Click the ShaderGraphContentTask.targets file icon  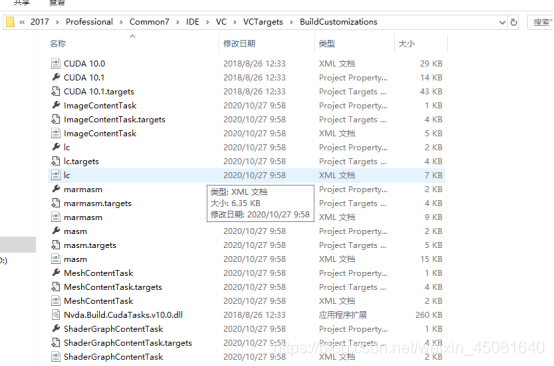point(55,342)
